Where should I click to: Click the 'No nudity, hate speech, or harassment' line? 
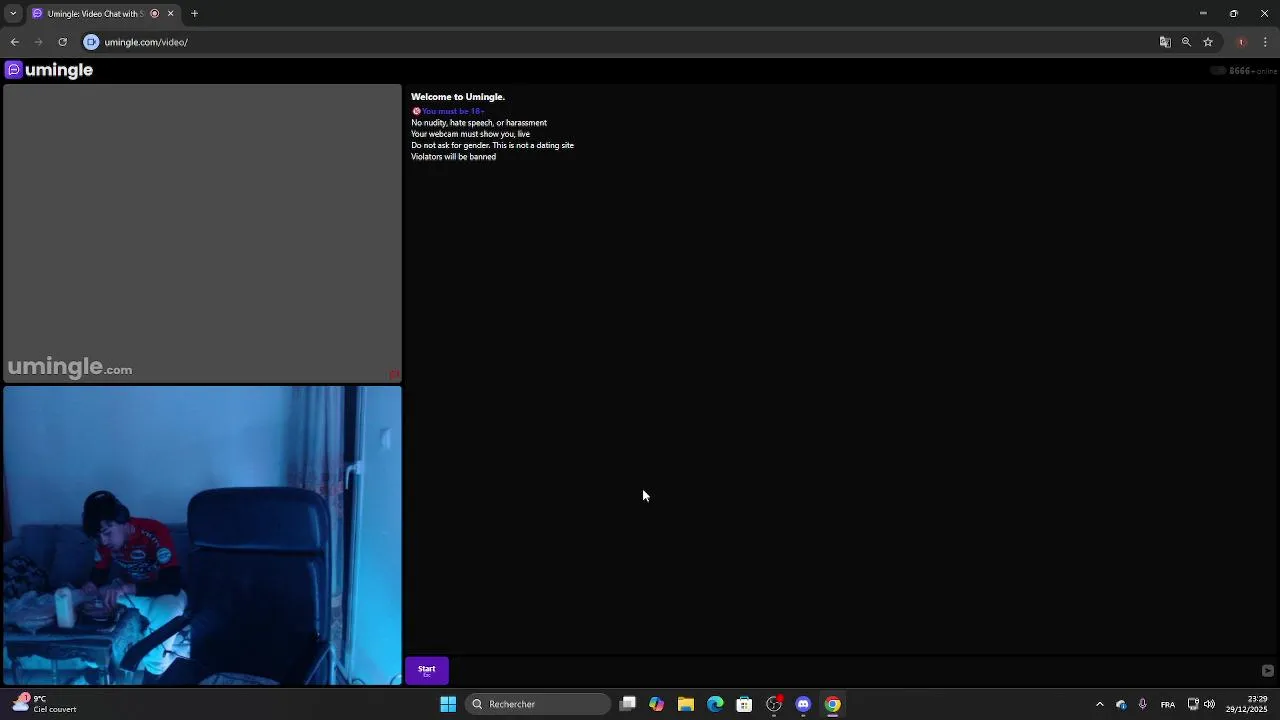pyautogui.click(x=479, y=123)
